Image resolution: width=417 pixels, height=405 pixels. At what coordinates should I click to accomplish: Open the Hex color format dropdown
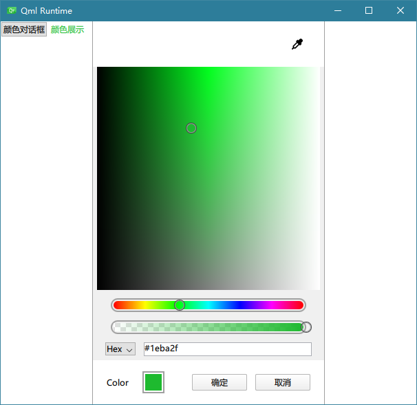pos(120,349)
